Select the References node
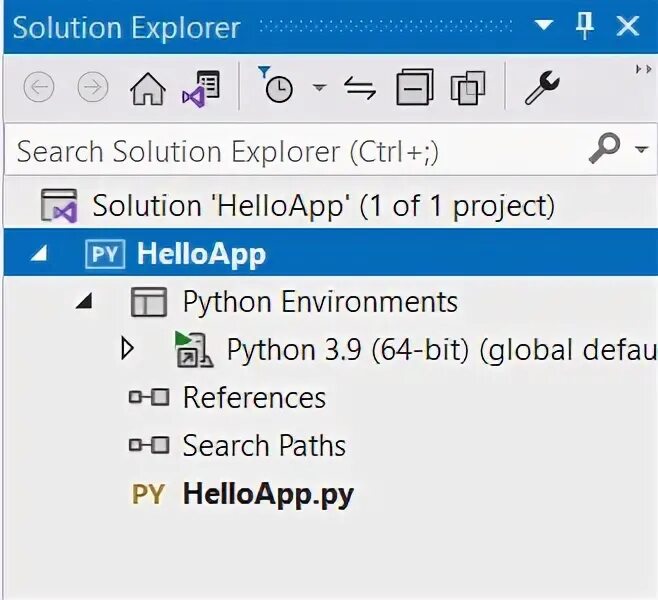658x600 pixels. [254, 398]
